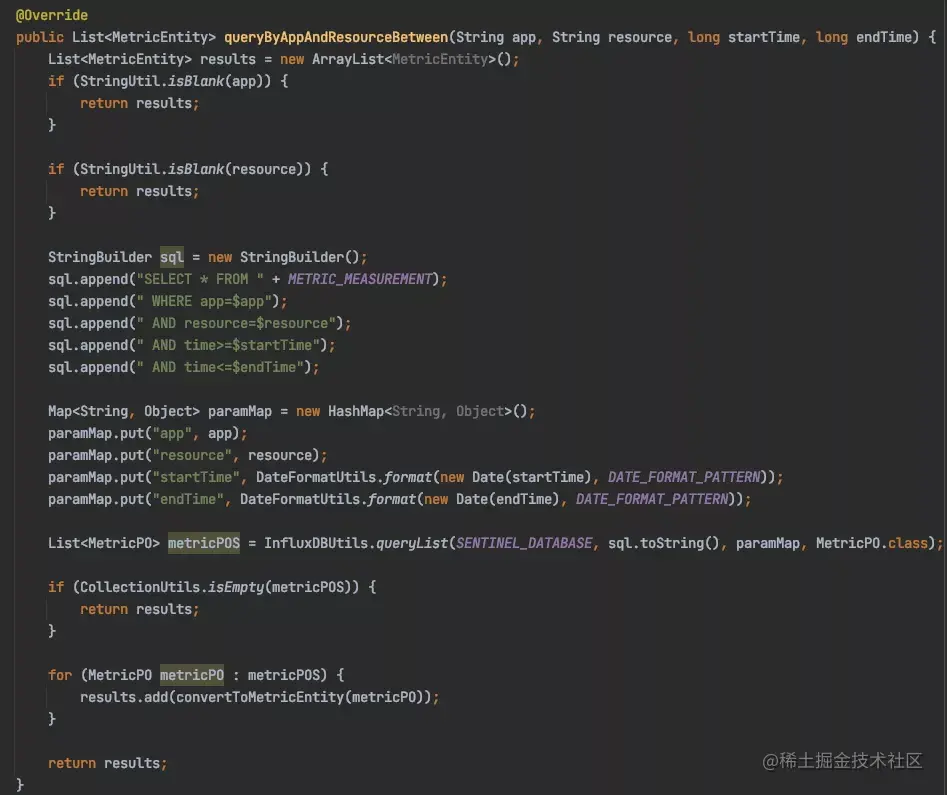Click the " AND time>=$startTime" string
The height and width of the screenshot is (795, 947).
[x=228, y=345]
